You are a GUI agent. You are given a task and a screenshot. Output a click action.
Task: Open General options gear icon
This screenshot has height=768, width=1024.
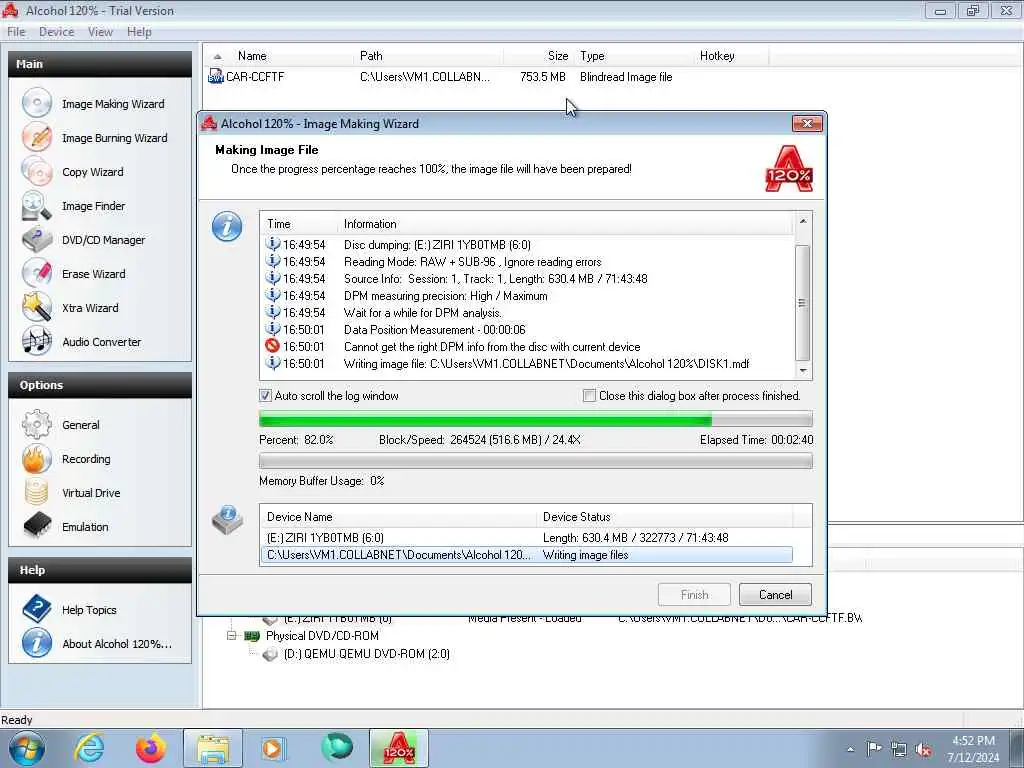click(x=37, y=424)
